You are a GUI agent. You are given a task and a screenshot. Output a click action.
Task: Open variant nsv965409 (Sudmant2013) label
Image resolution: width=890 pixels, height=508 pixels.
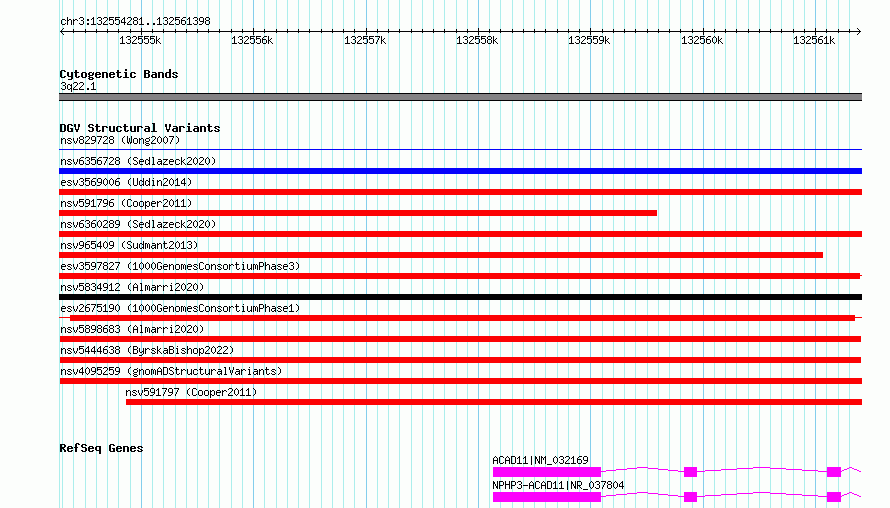point(129,245)
